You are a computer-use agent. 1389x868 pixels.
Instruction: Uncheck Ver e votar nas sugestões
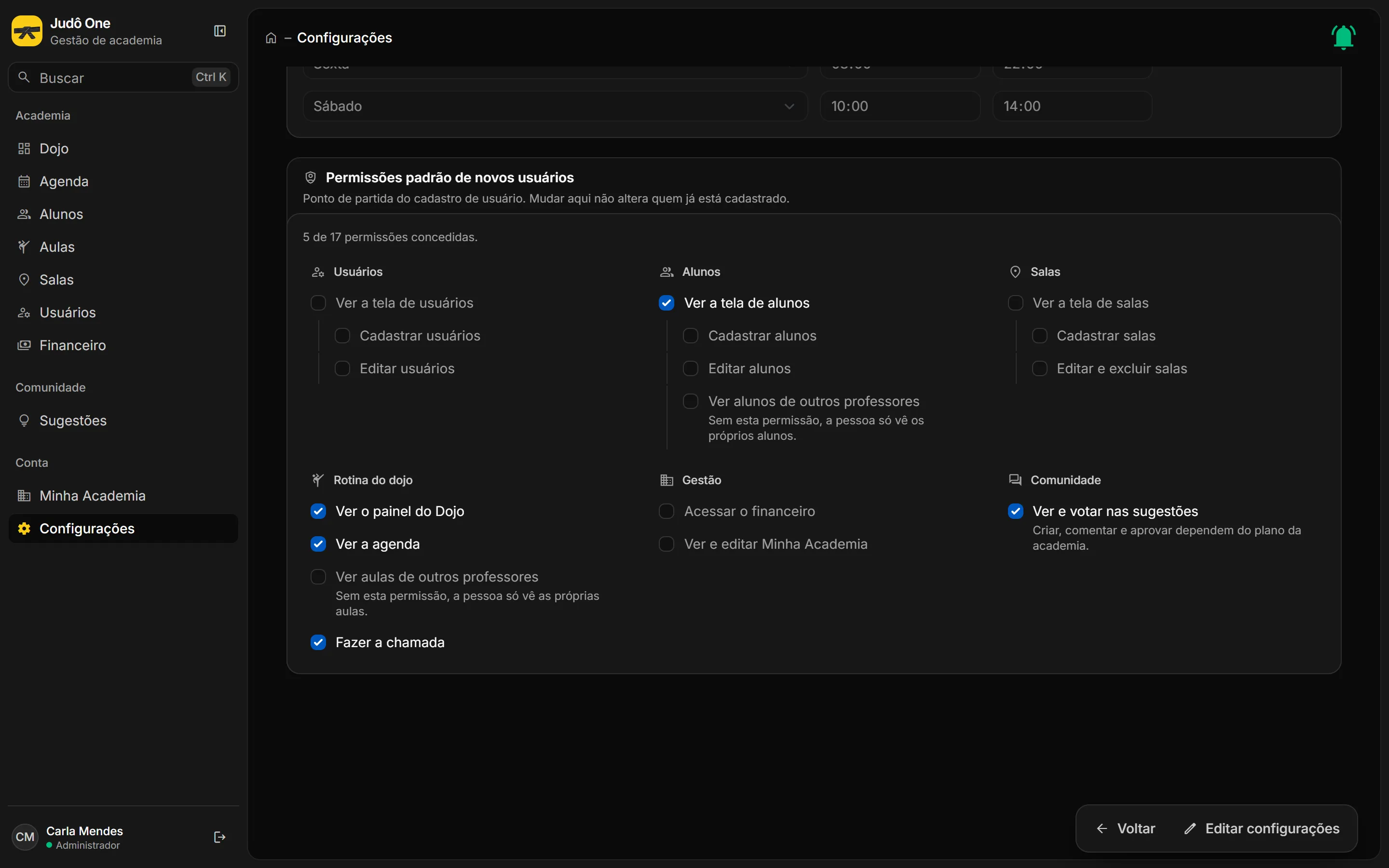(x=1015, y=512)
